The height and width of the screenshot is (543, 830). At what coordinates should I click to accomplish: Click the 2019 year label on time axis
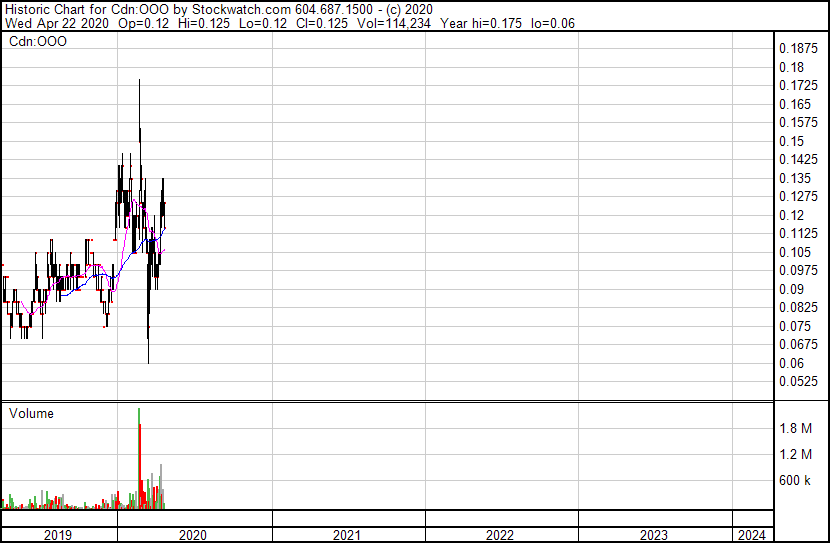click(59, 535)
